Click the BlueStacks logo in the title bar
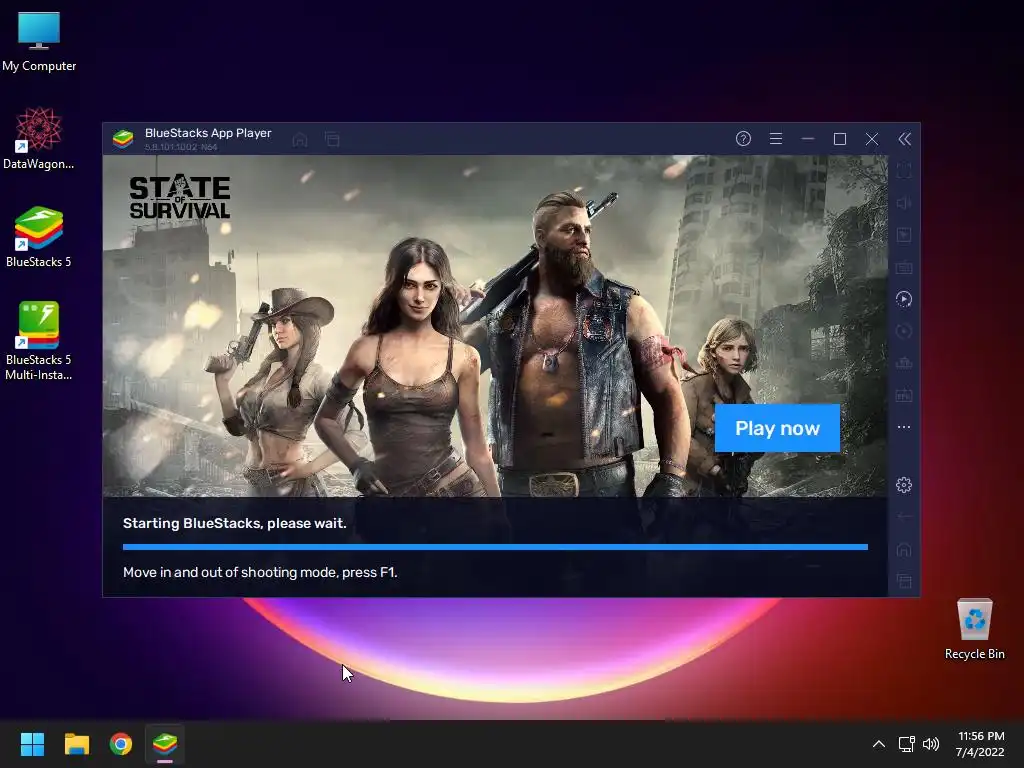This screenshot has width=1024, height=768. [123, 138]
